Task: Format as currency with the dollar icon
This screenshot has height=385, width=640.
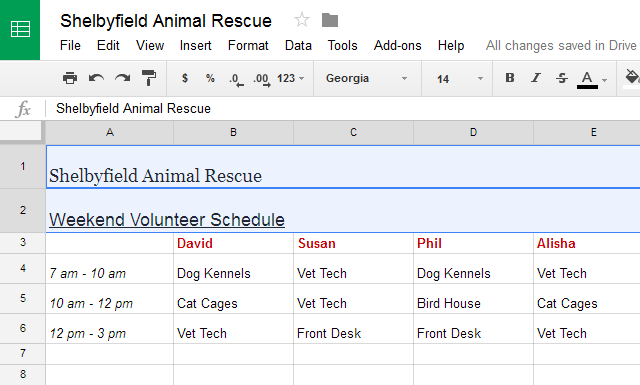Action: [x=185, y=78]
